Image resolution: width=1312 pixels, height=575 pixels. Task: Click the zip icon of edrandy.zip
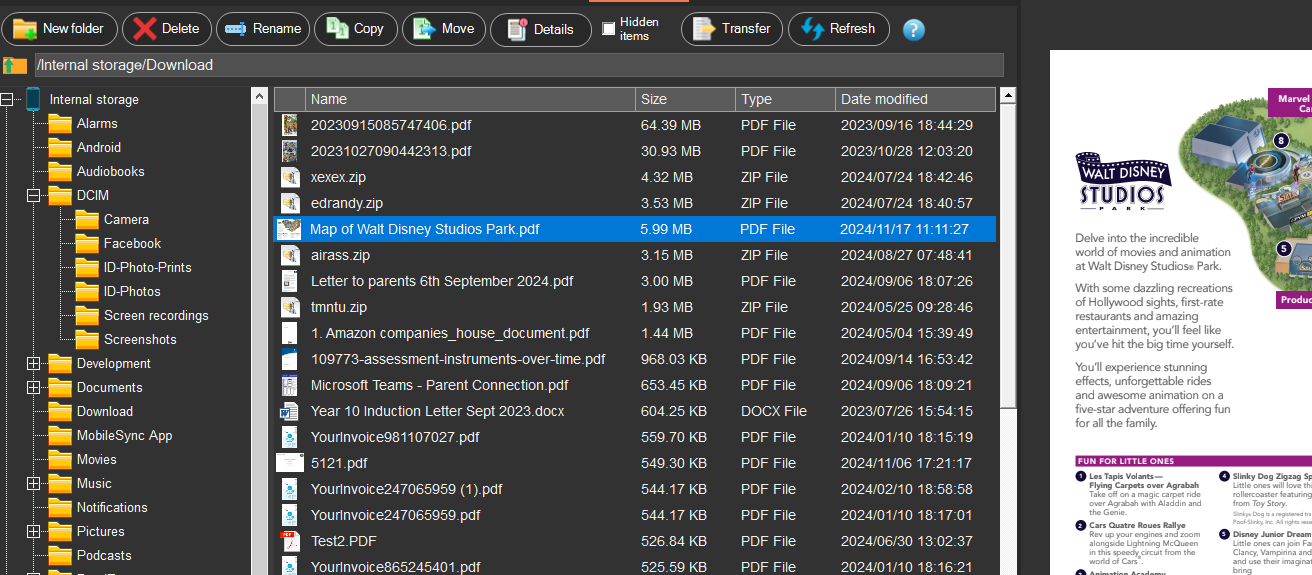click(x=290, y=203)
